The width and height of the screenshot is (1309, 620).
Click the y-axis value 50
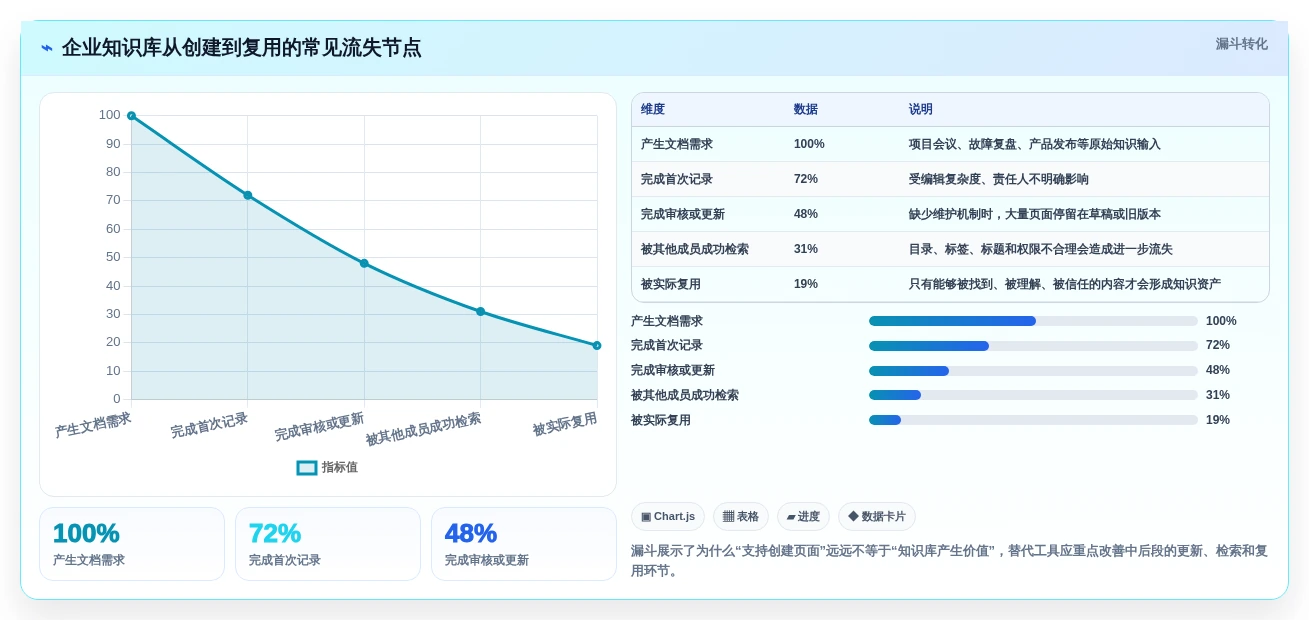coord(113,257)
